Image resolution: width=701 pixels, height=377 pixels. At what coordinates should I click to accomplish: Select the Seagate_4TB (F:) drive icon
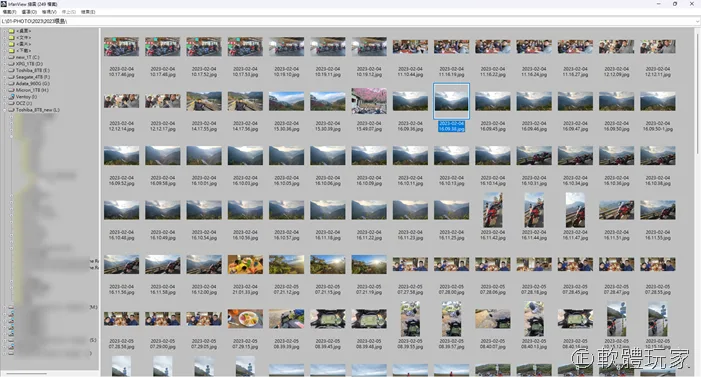pyautogui.click(x=12, y=77)
